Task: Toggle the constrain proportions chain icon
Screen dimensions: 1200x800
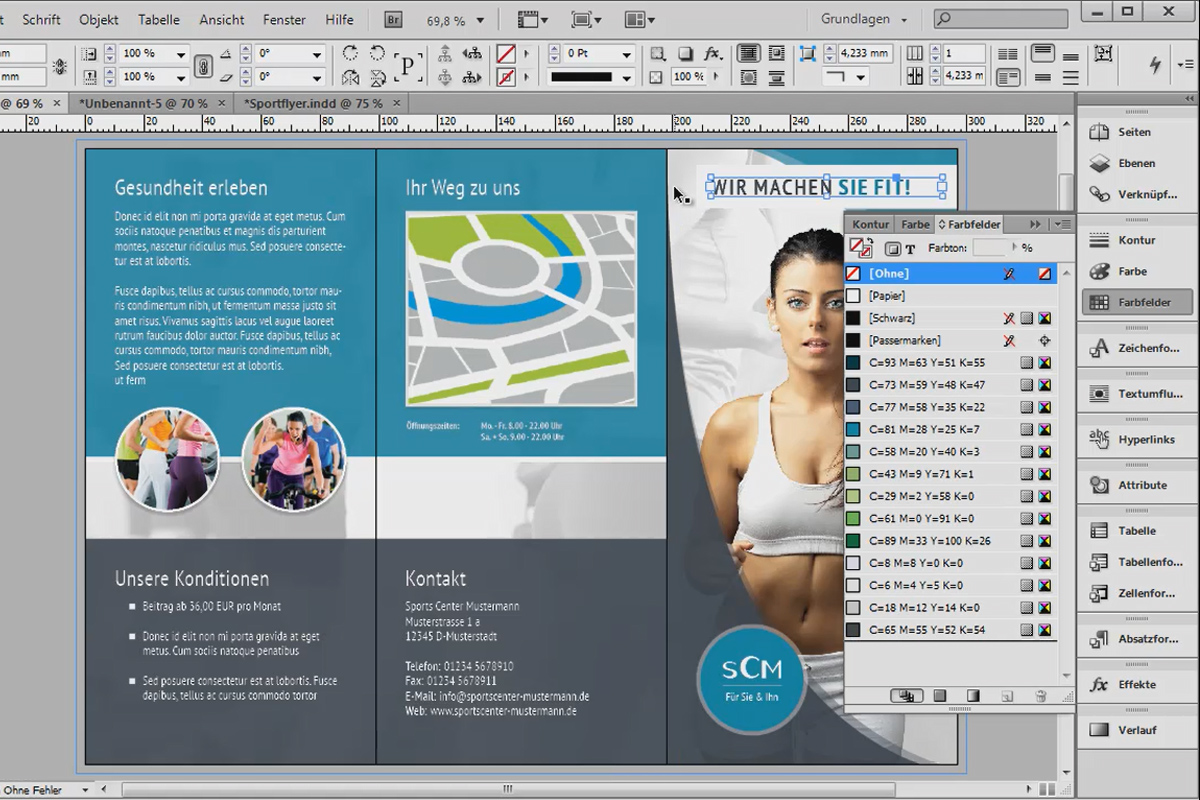Action: [x=203, y=65]
